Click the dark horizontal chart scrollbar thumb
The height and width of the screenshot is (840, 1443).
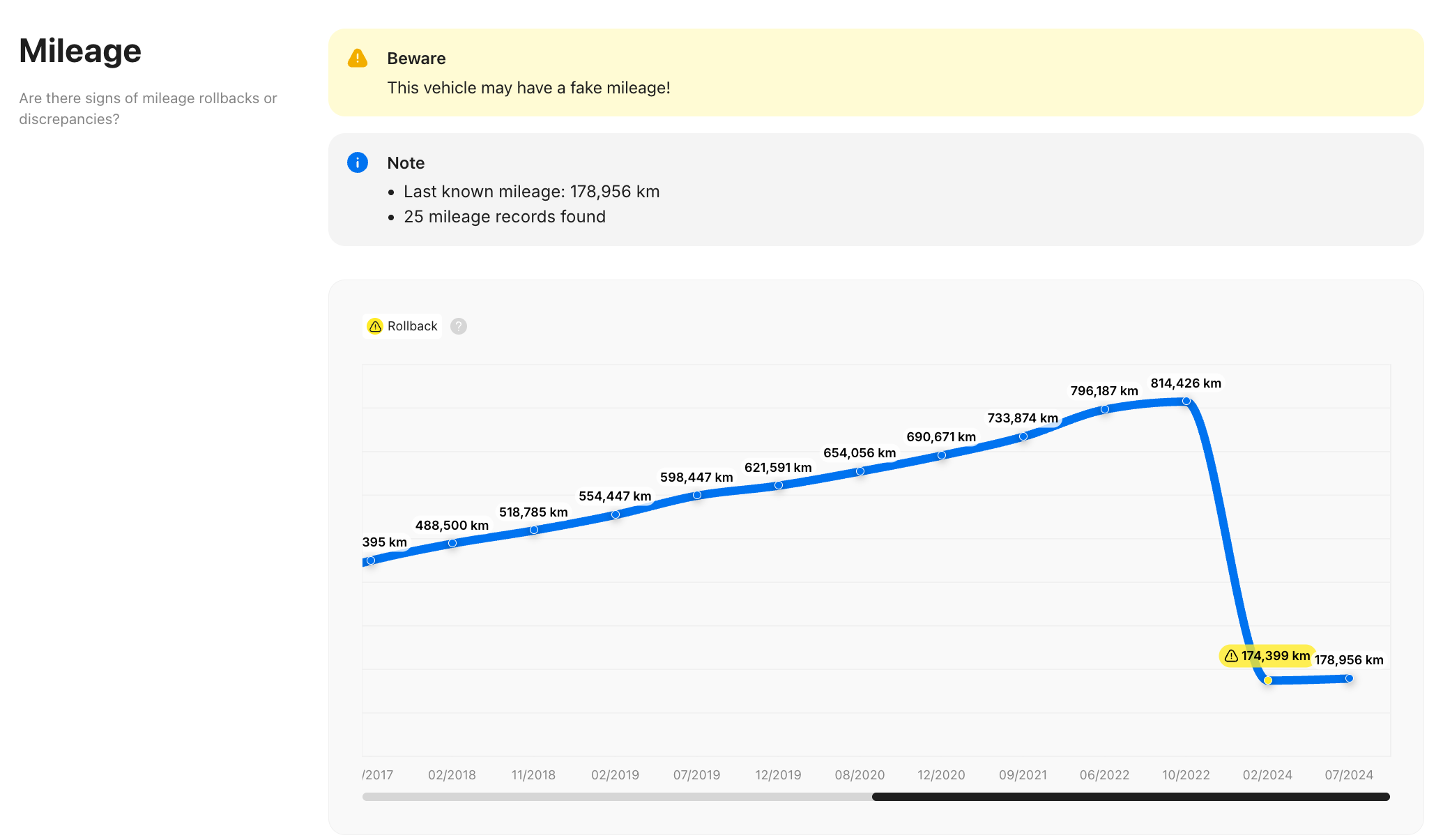click(x=1130, y=797)
